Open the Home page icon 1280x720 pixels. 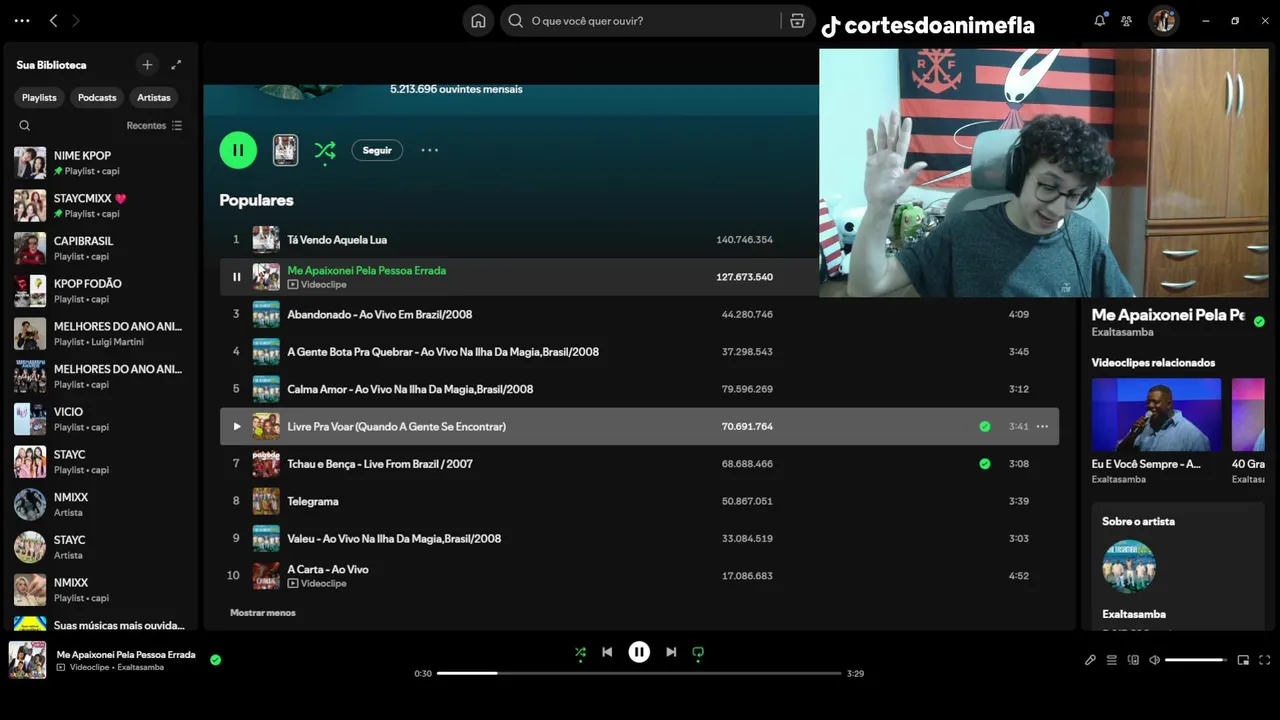[x=478, y=20]
